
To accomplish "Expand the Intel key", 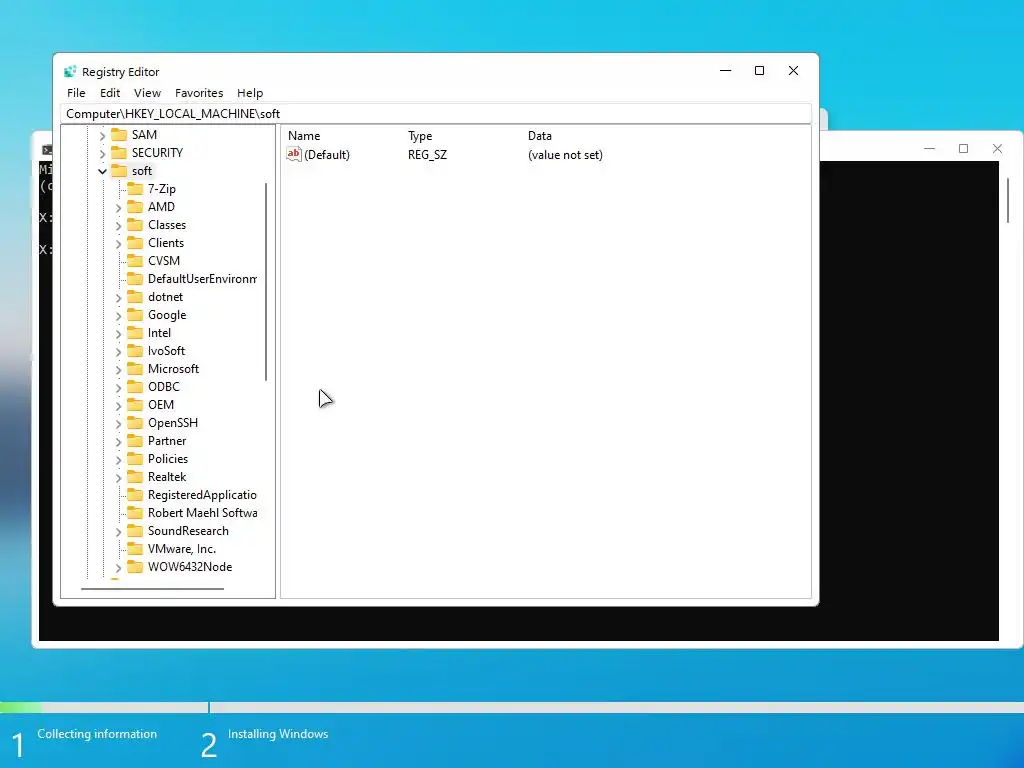I will click(118, 334).
